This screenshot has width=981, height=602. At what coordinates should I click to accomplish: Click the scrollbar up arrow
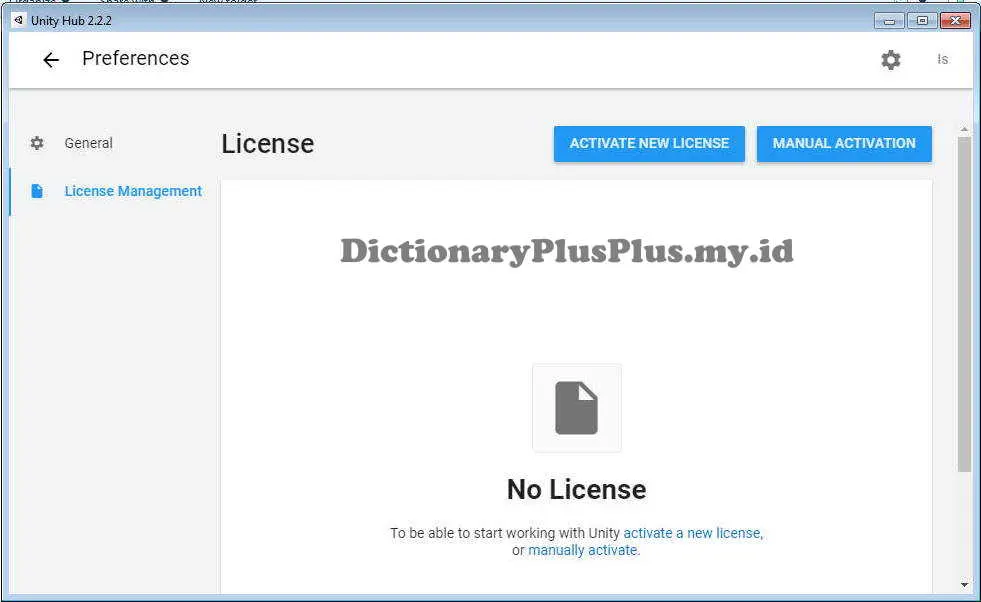[x=964, y=130]
